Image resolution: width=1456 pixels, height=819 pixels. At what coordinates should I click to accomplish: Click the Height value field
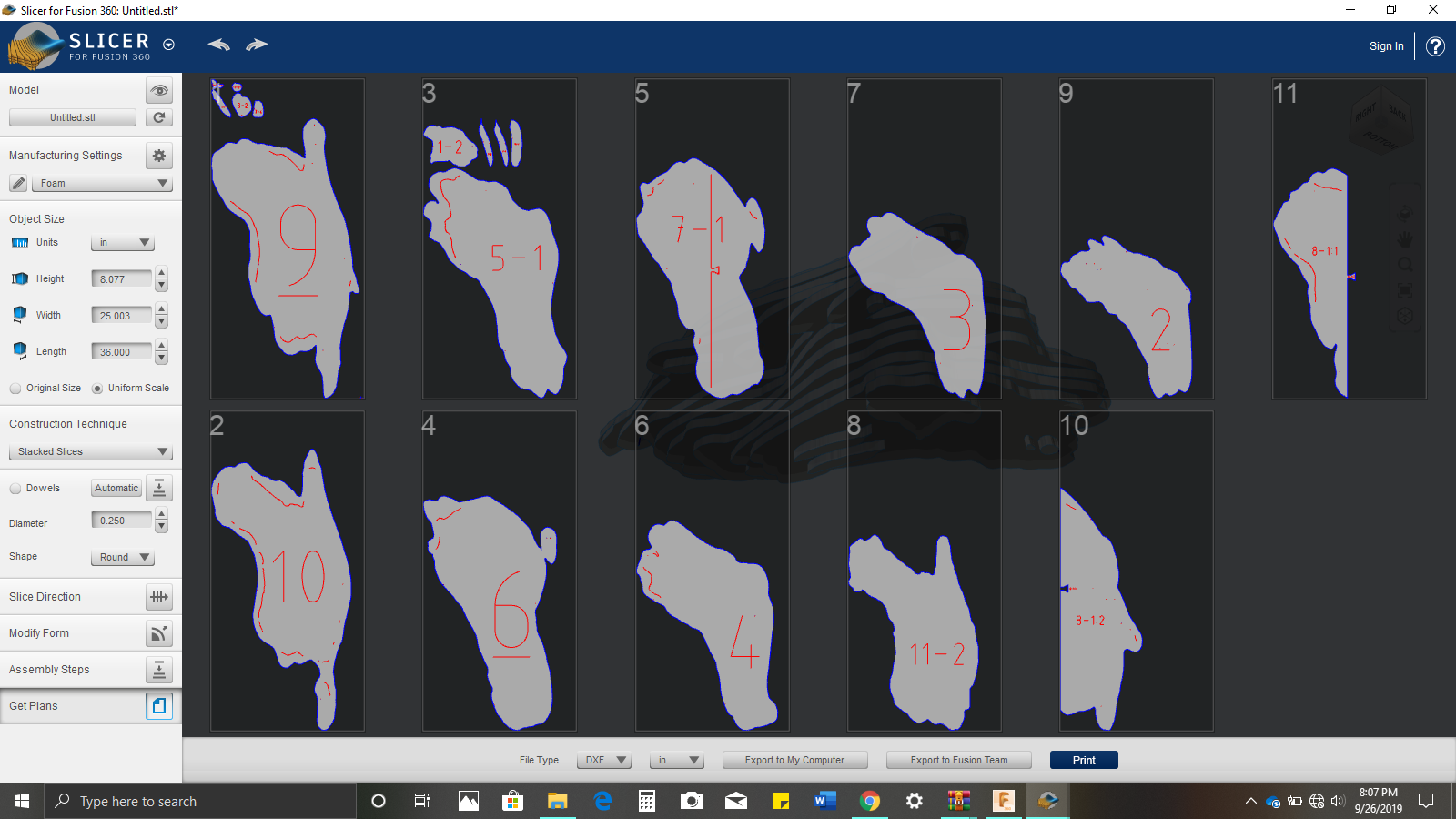122,278
